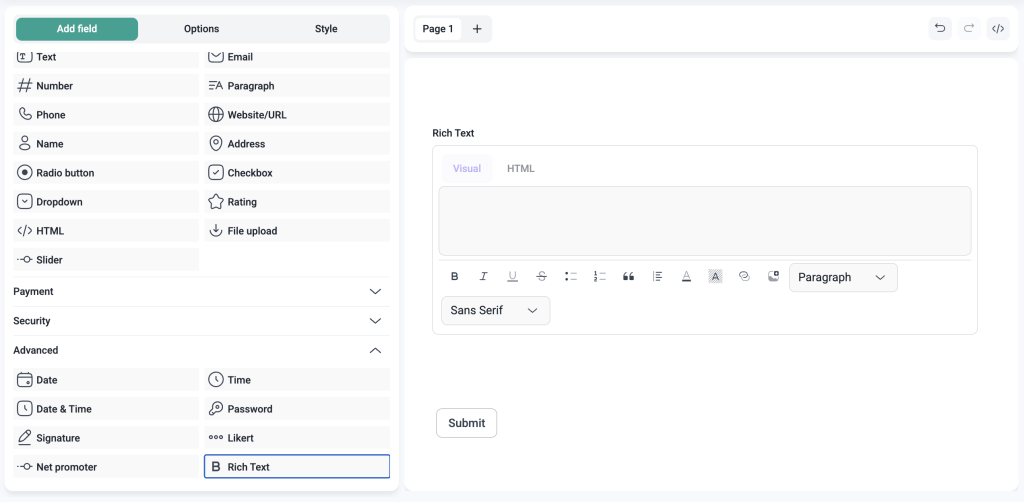Add a Net promoter field
The height and width of the screenshot is (502, 1024).
coord(106,467)
